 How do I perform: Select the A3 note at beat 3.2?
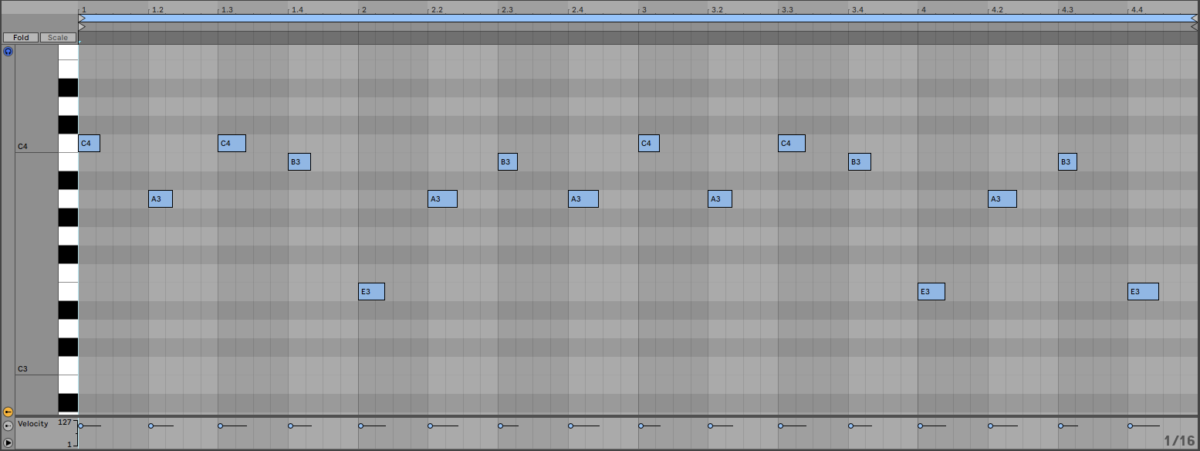point(720,199)
